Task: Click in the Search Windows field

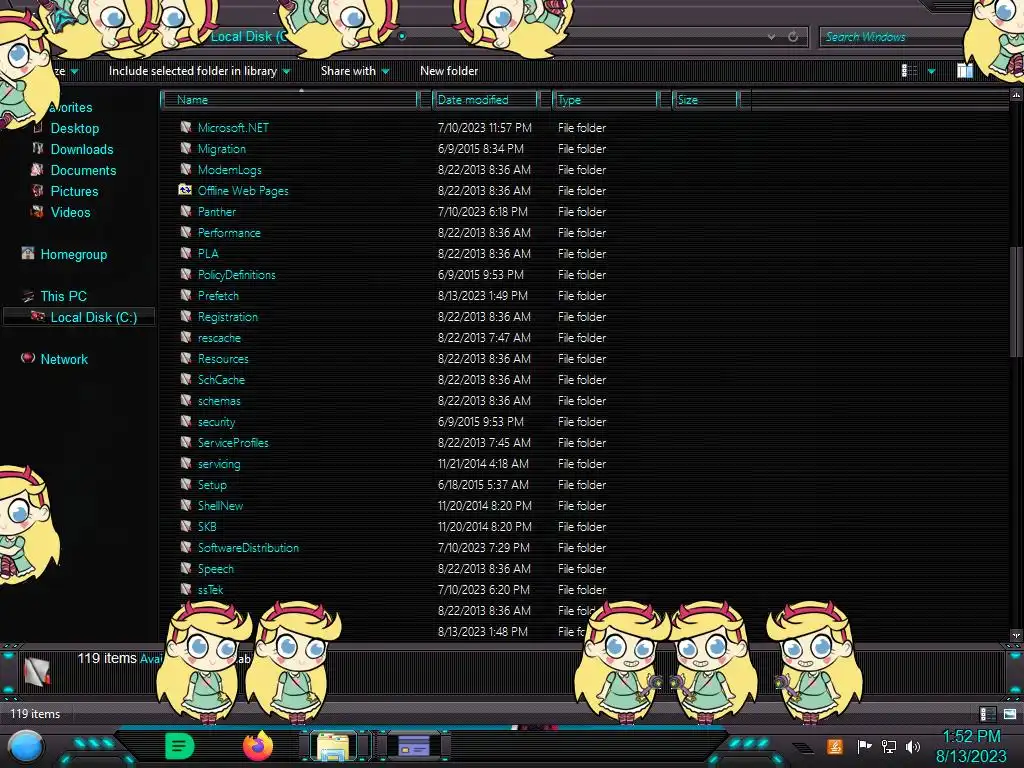Action: pyautogui.click(x=891, y=37)
